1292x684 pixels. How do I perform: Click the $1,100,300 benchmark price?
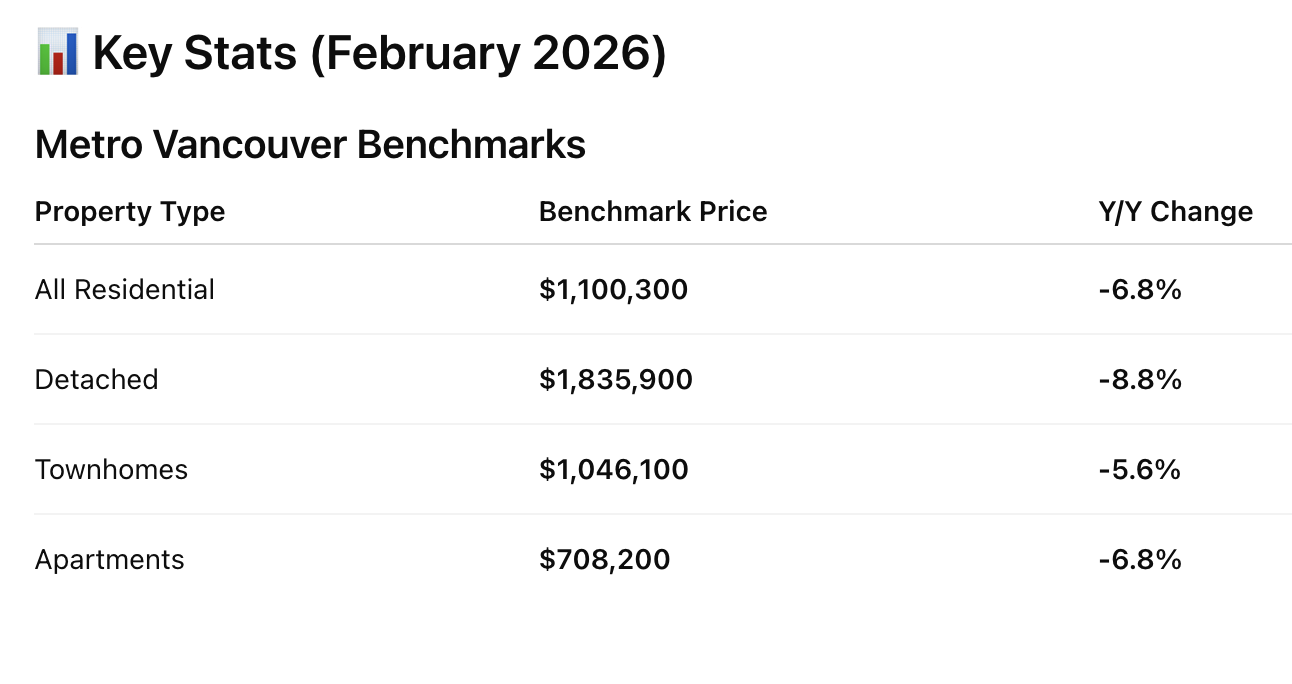[614, 290]
